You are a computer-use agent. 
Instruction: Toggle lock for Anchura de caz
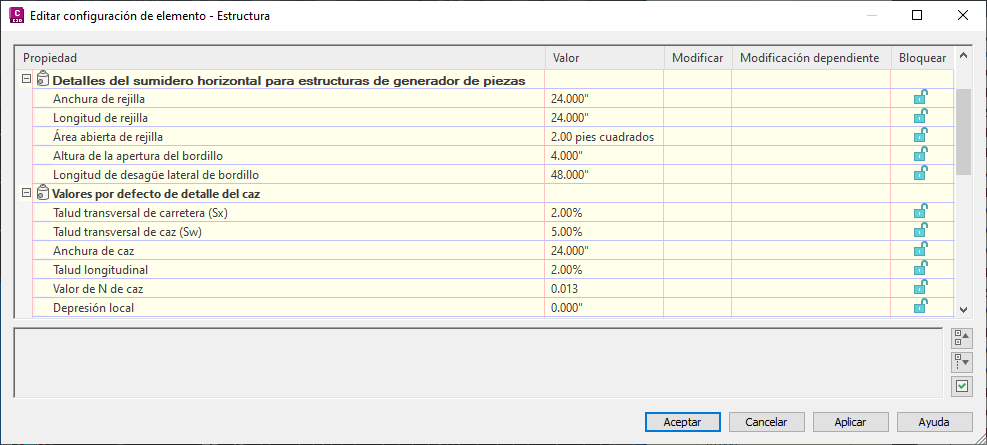[x=920, y=250]
